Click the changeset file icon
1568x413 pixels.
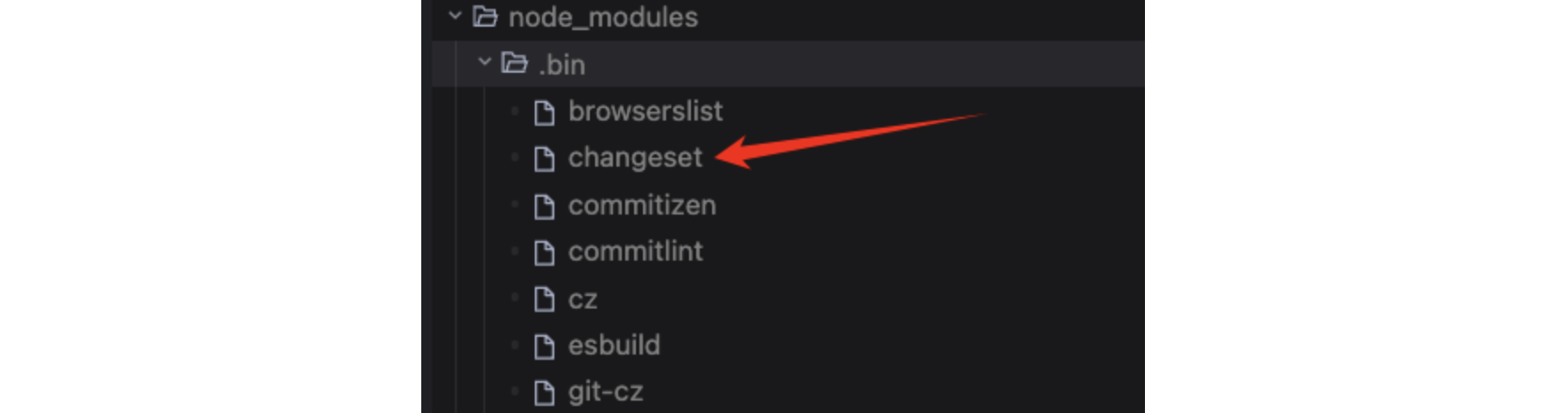coord(545,159)
